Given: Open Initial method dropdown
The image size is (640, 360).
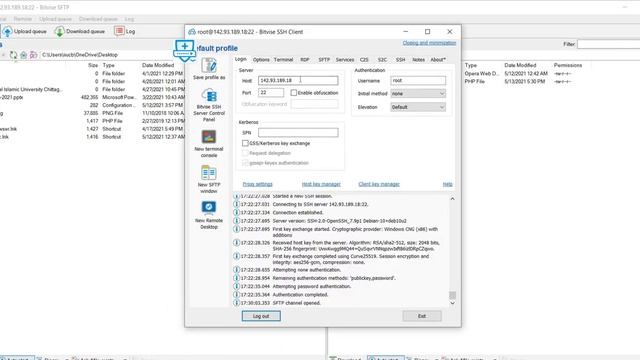Looking at the screenshot, I should (x=418, y=93).
